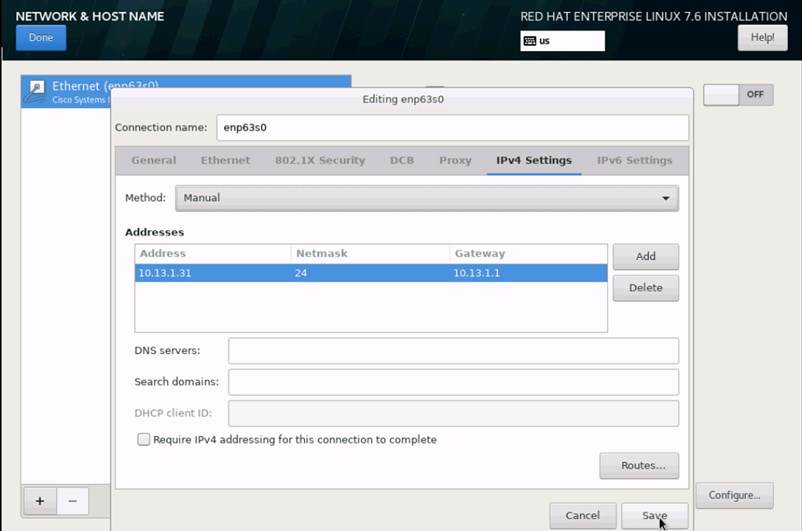This screenshot has width=802, height=531.
Task: Click the DHCP client ID field
Action: [454, 413]
